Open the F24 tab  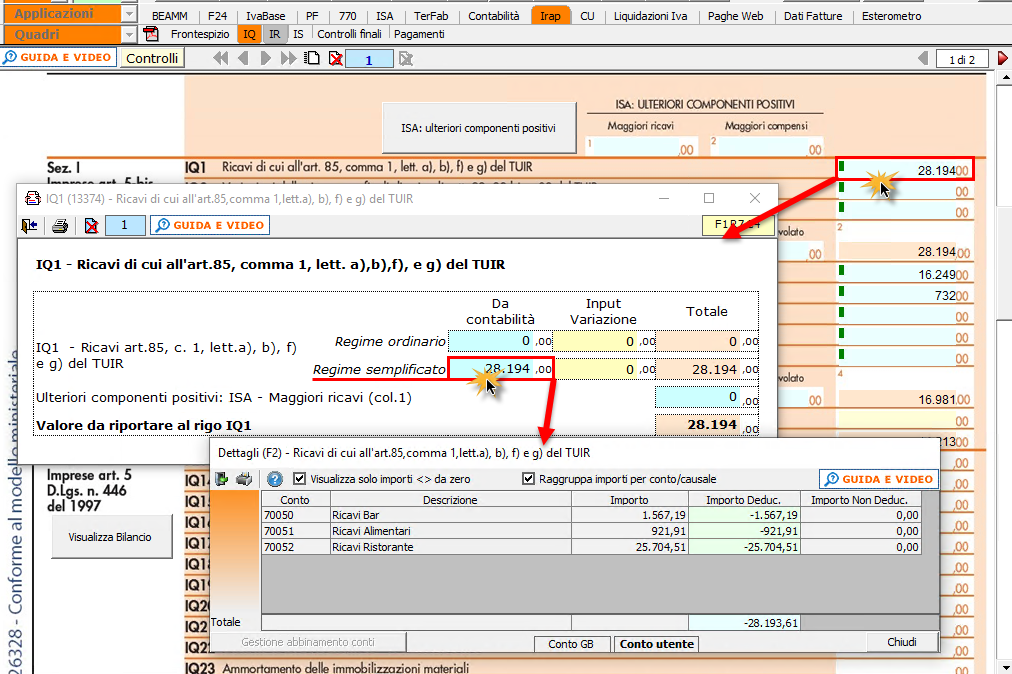tap(218, 15)
